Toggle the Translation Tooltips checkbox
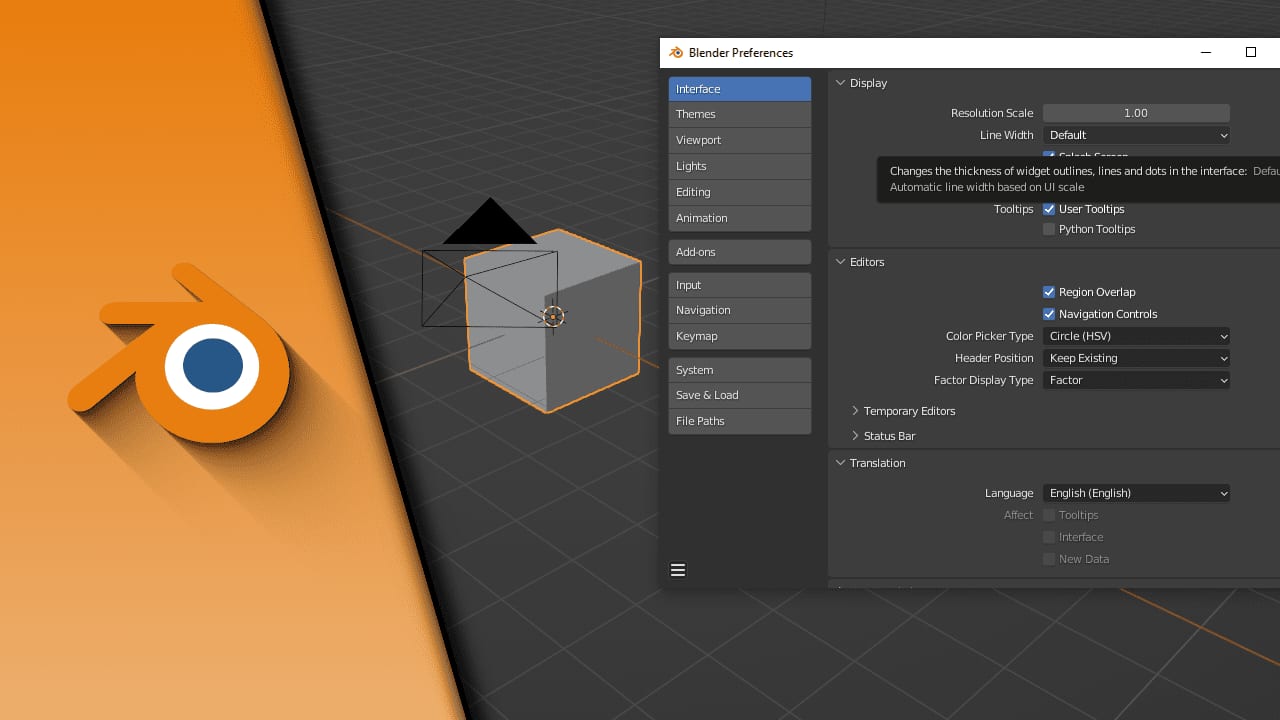This screenshot has width=1280, height=720. point(1049,515)
